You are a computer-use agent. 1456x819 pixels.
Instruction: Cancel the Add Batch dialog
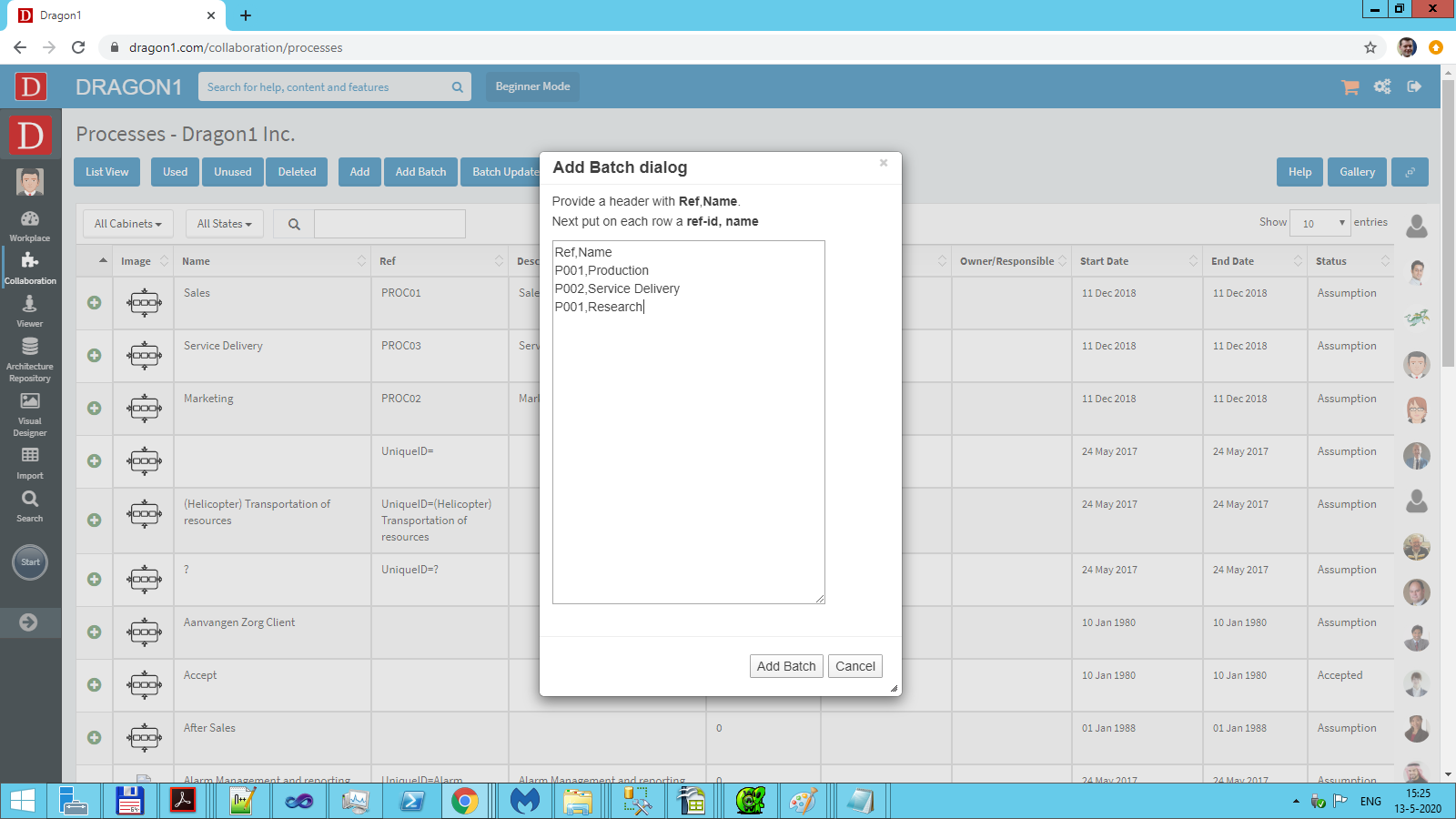[855, 666]
